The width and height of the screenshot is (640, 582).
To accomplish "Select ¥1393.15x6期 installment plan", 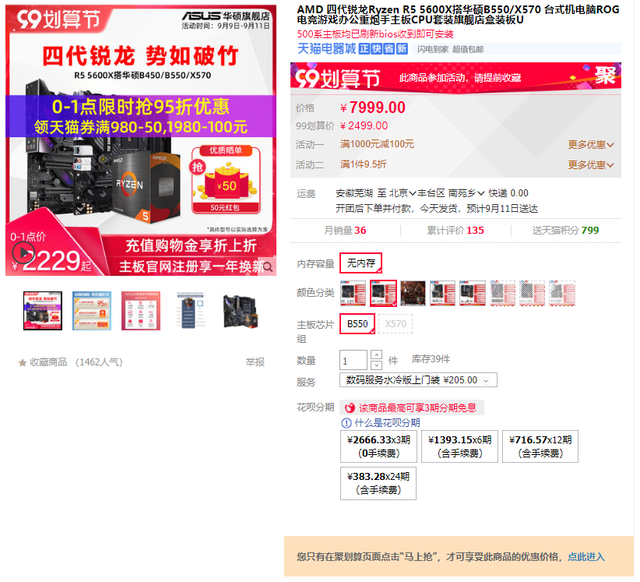I will pyautogui.click(x=460, y=446).
